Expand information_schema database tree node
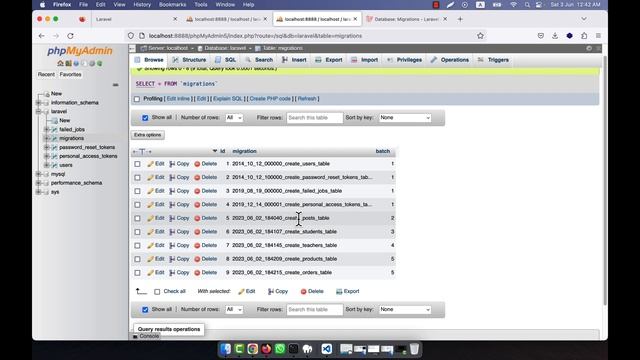Screen dimensions: 640x360 coord(38,103)
